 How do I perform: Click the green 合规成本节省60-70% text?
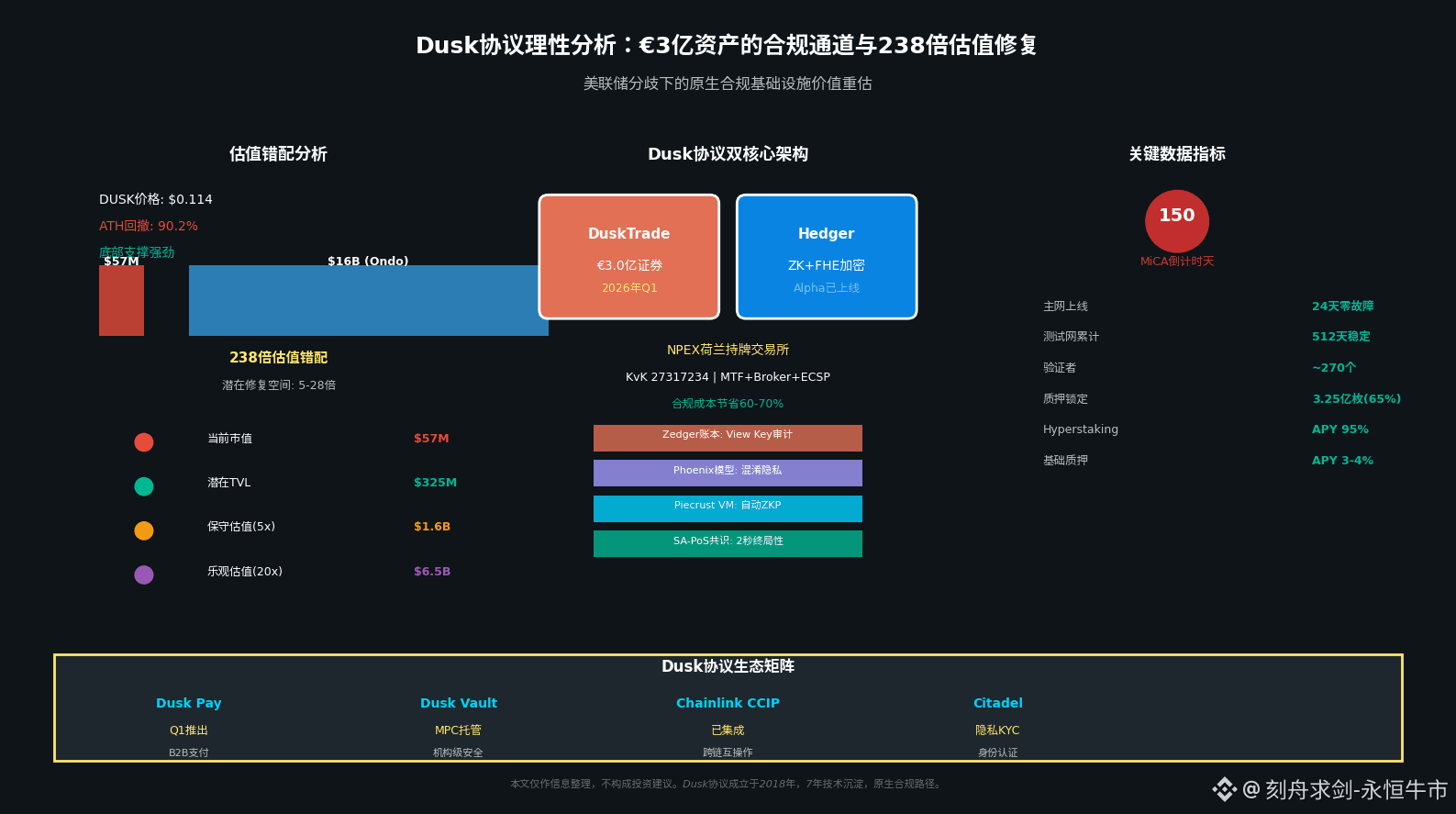(728, 404)
